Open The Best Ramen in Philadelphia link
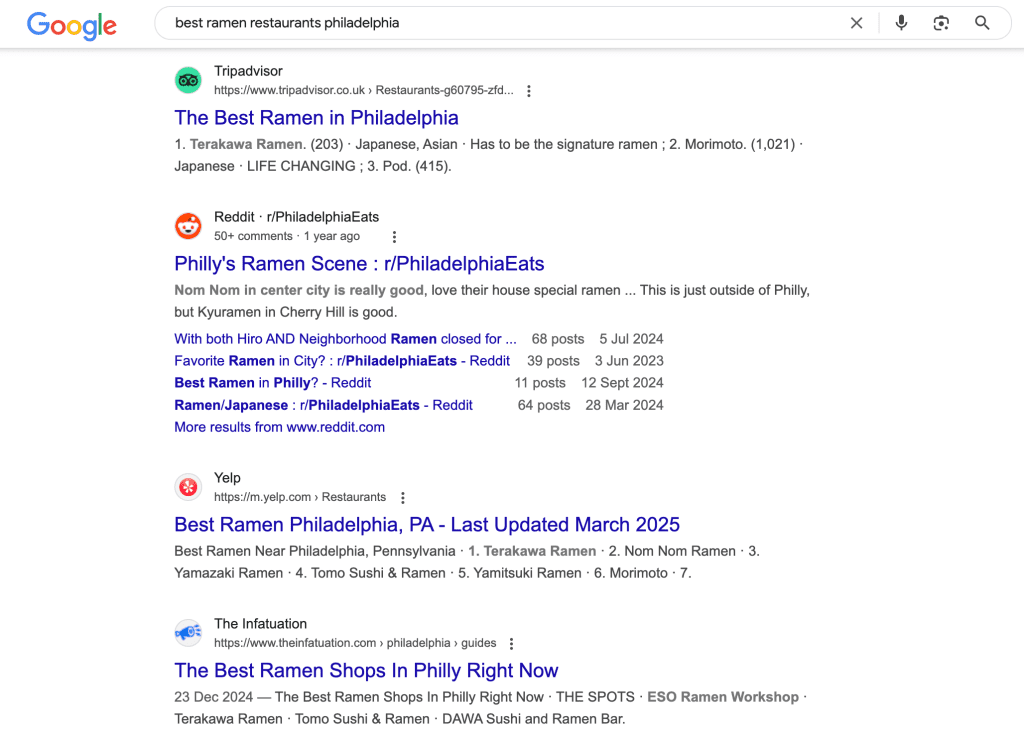 pyautogui.click(x=316, y=118)
